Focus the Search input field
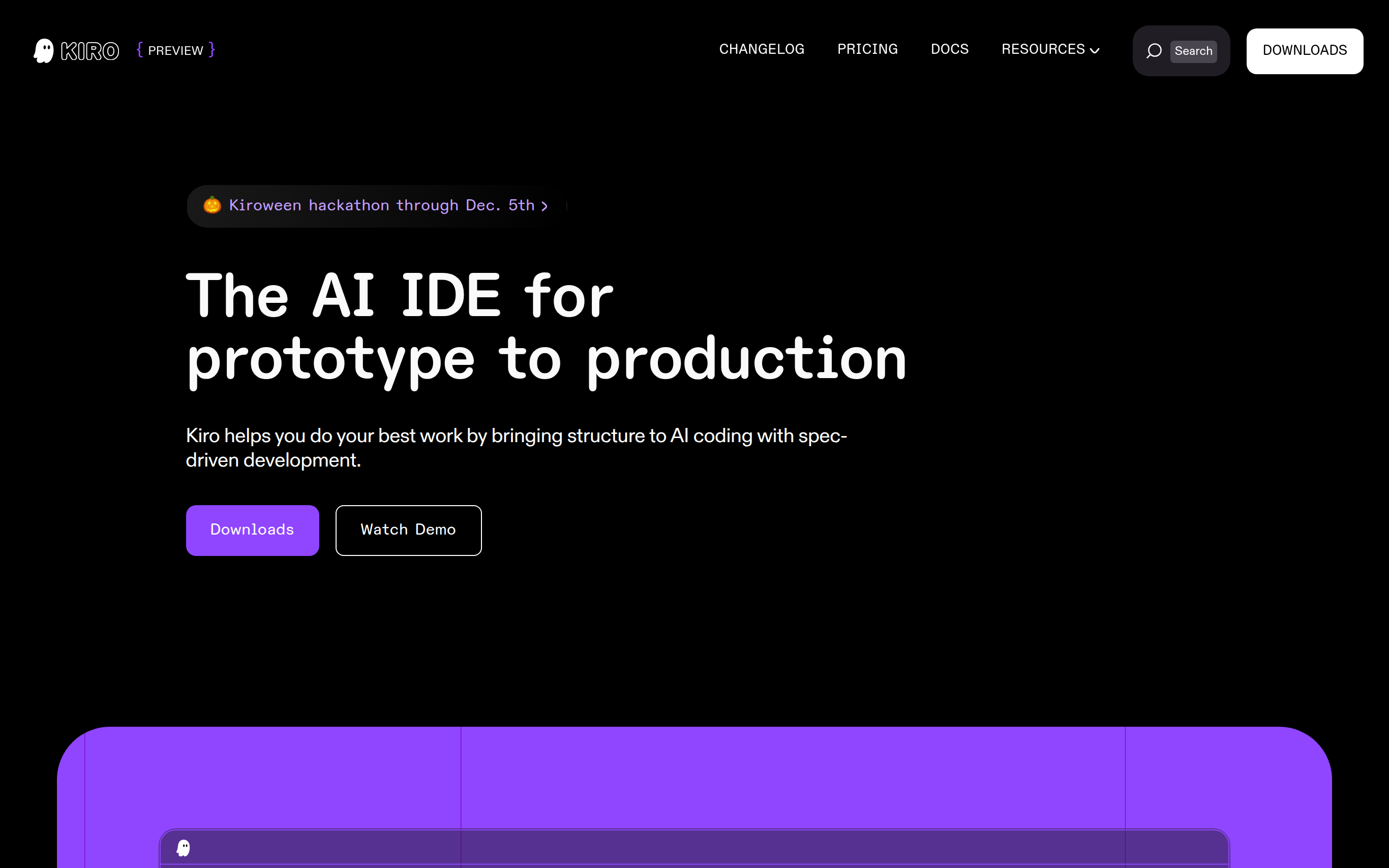The width and height of the screenshot is (1389, 868). 1193,51
